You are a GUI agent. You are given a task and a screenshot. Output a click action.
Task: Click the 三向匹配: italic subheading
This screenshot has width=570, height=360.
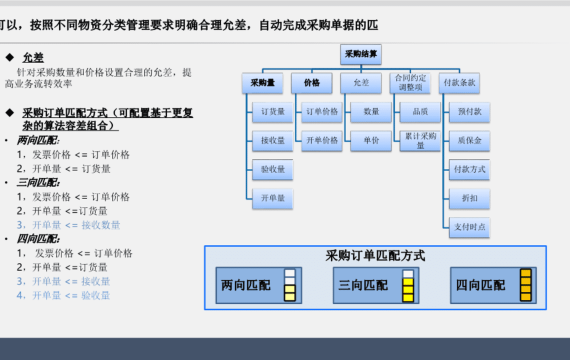[x=38, y=183]
